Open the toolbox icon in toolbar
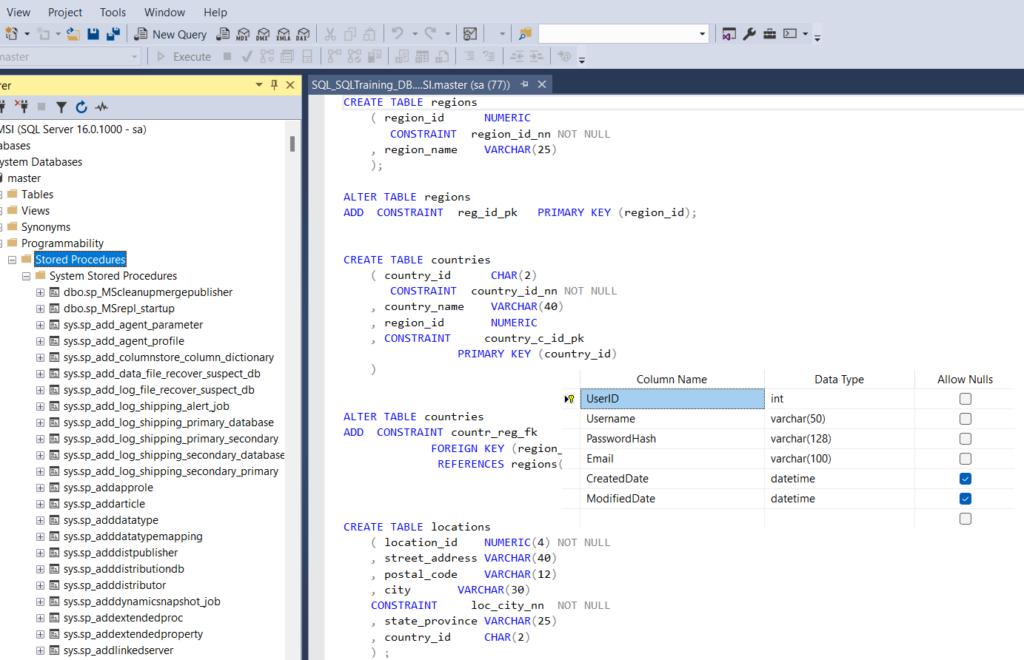Image resolution: width=1024 pixels, height=660 pixels. [770, 34]
